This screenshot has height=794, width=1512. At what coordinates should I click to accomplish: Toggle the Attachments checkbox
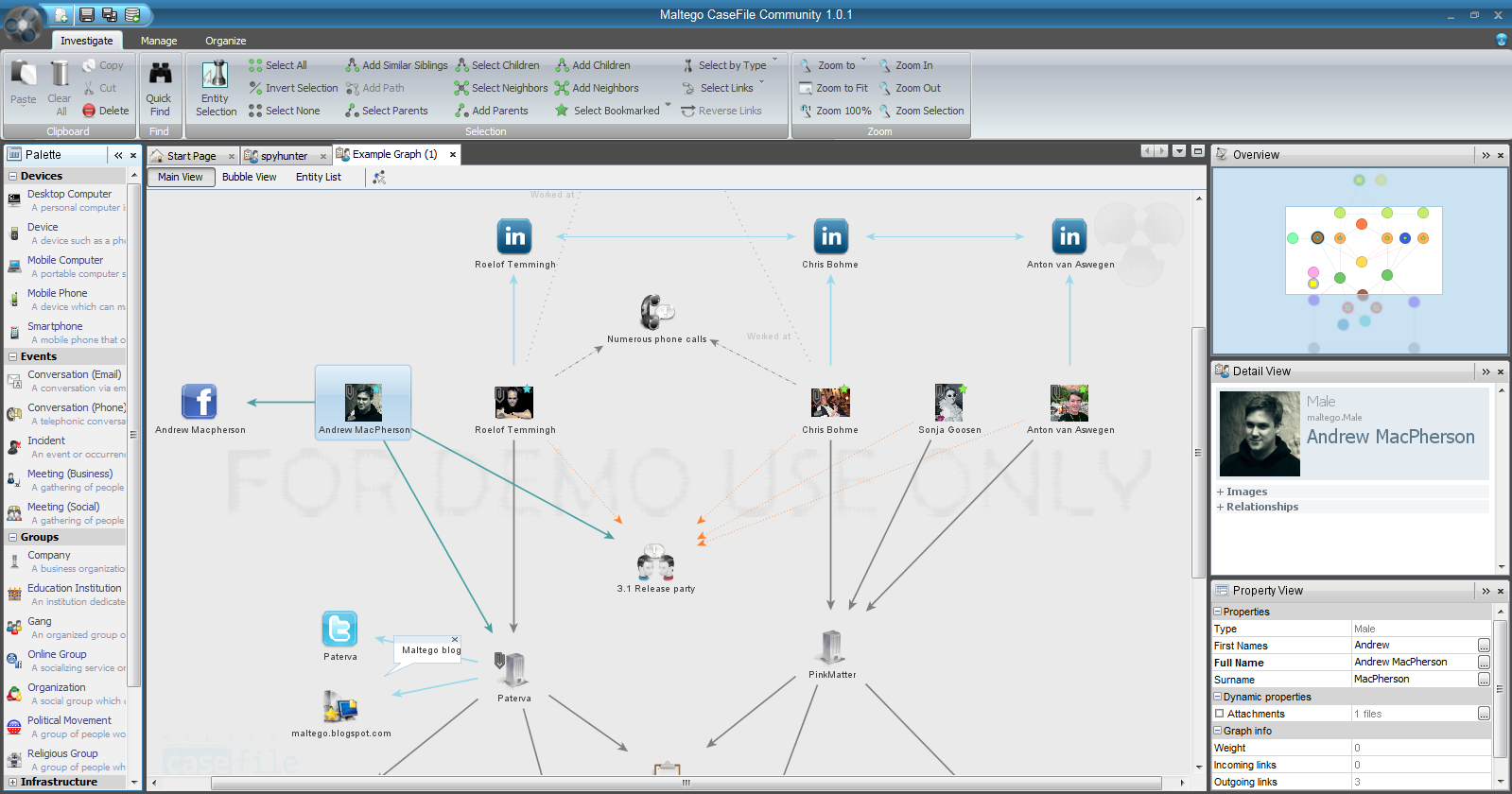pyautogui.click(x=1220, y=714)
